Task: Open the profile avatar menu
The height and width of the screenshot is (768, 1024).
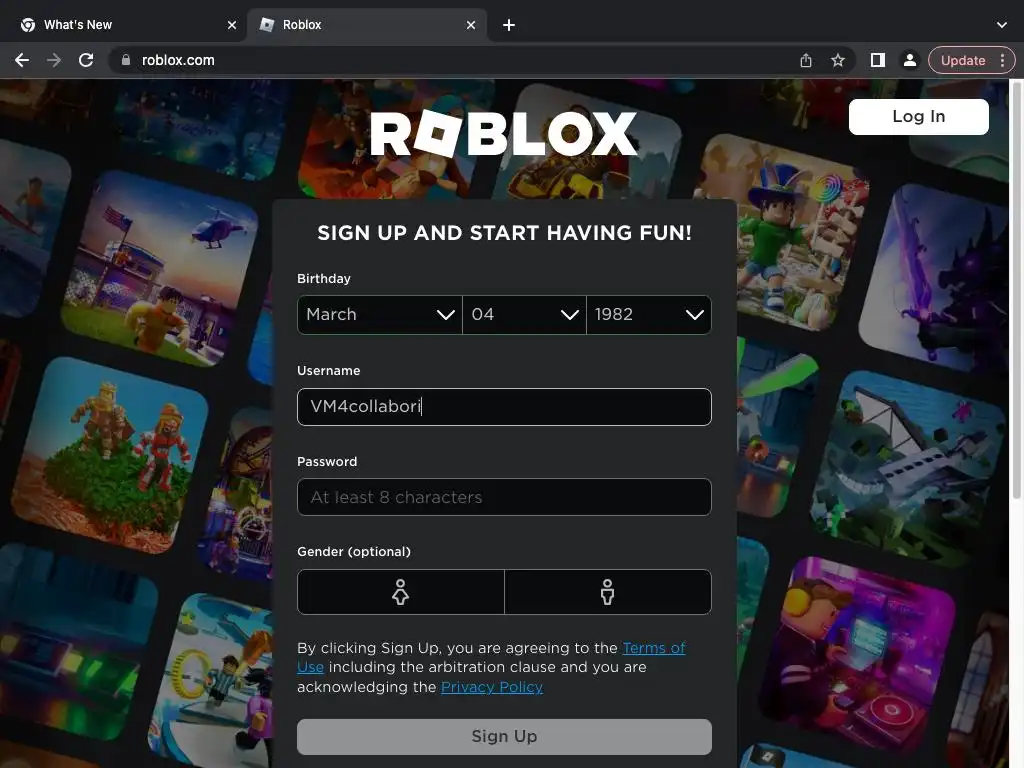Action: (909, 60)
